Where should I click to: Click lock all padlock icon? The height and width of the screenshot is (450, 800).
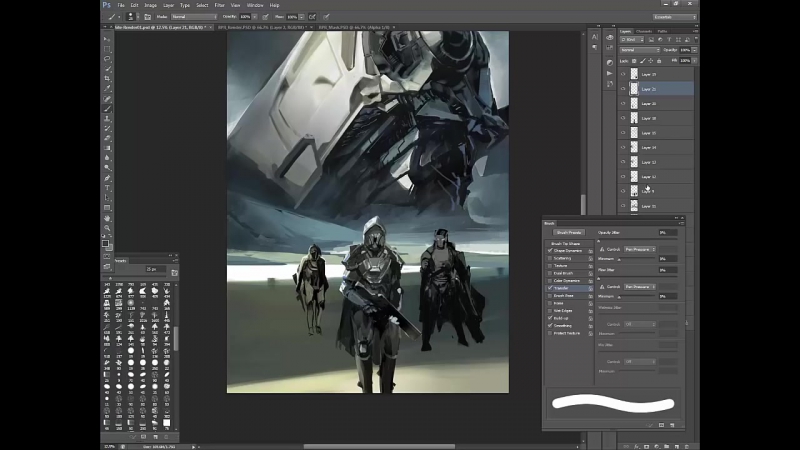659,61
